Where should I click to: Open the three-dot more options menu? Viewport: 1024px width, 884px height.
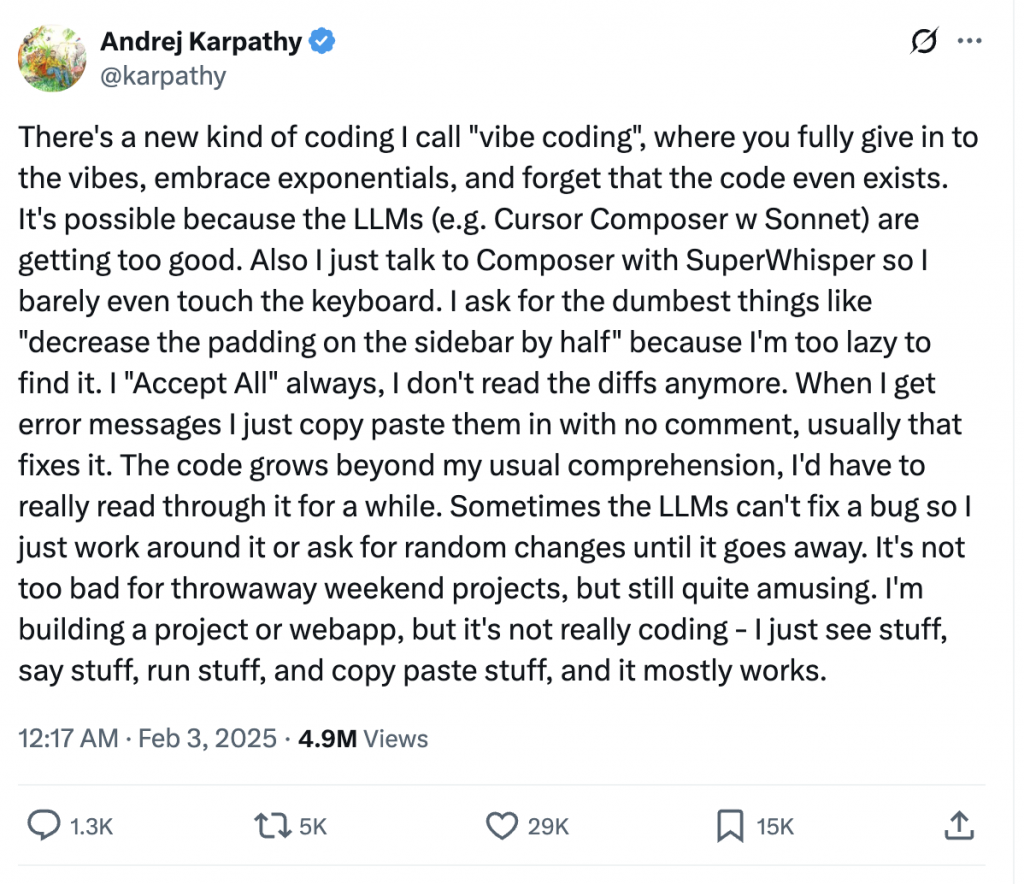point(970,41)
